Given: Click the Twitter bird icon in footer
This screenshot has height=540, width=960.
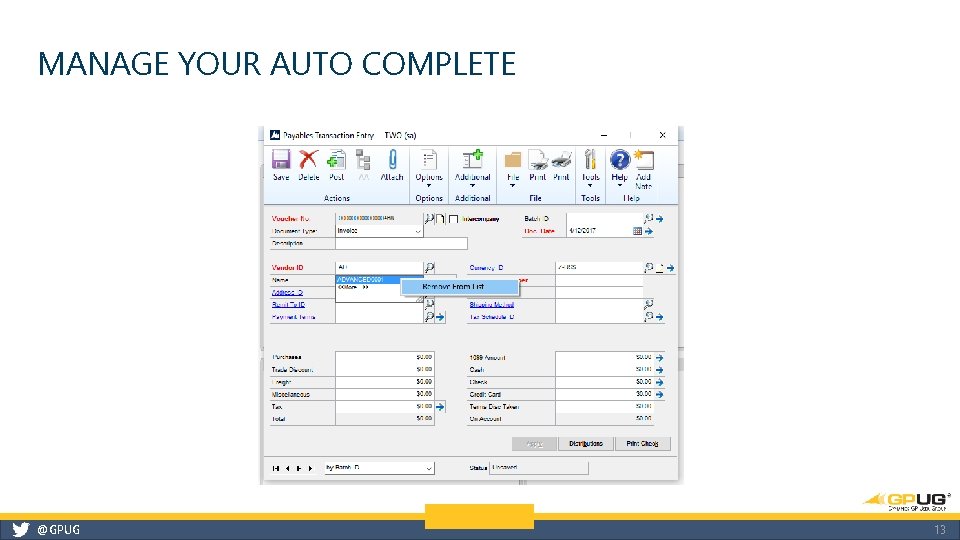Looking at the screenshot, I should click(x=20, y=530).
